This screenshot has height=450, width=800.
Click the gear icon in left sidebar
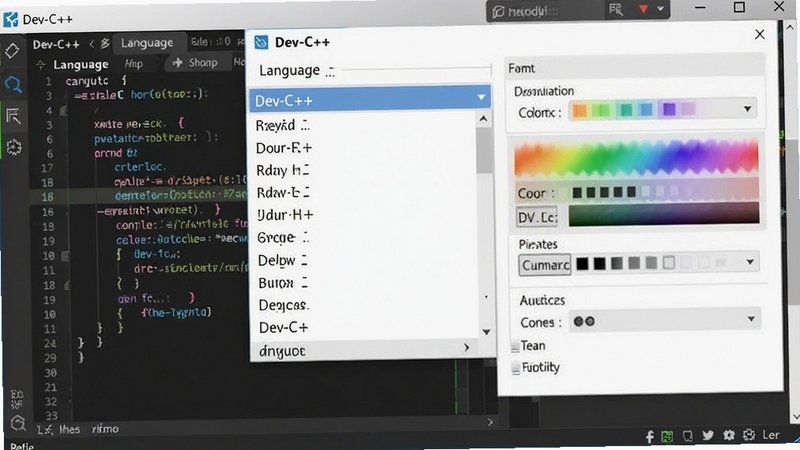[x=14, y=147]
